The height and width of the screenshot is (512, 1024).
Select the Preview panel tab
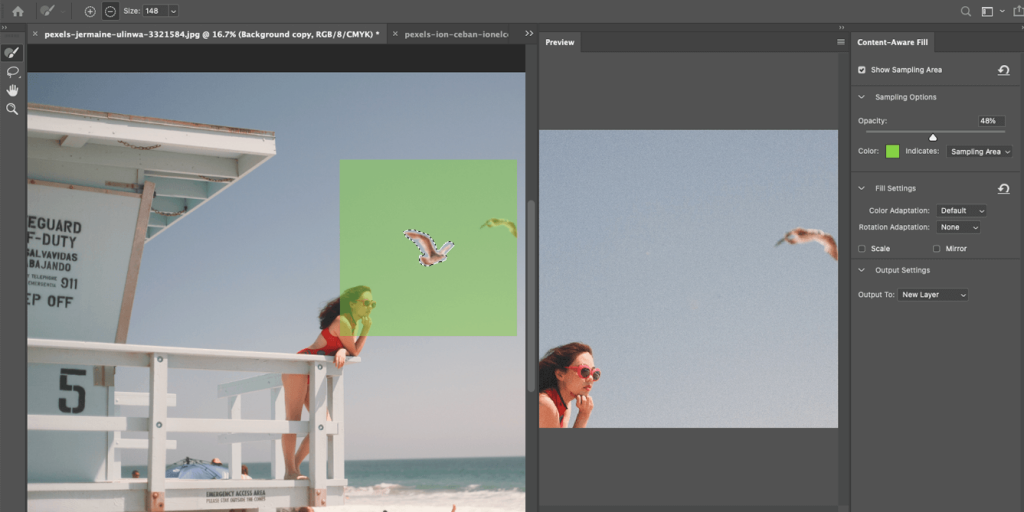point(560,42)
